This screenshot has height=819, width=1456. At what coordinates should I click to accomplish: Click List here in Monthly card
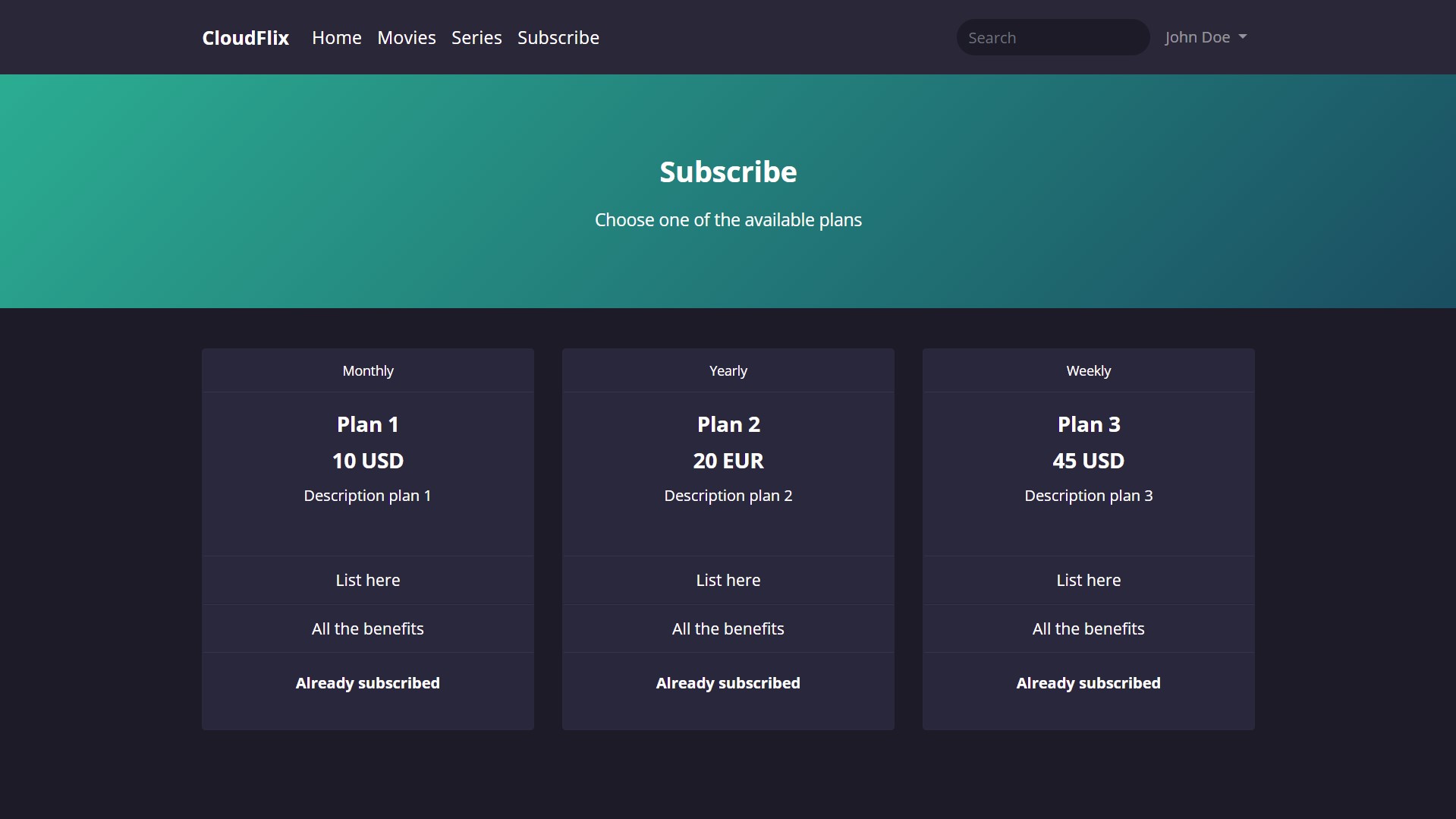[x=368, y=580]
